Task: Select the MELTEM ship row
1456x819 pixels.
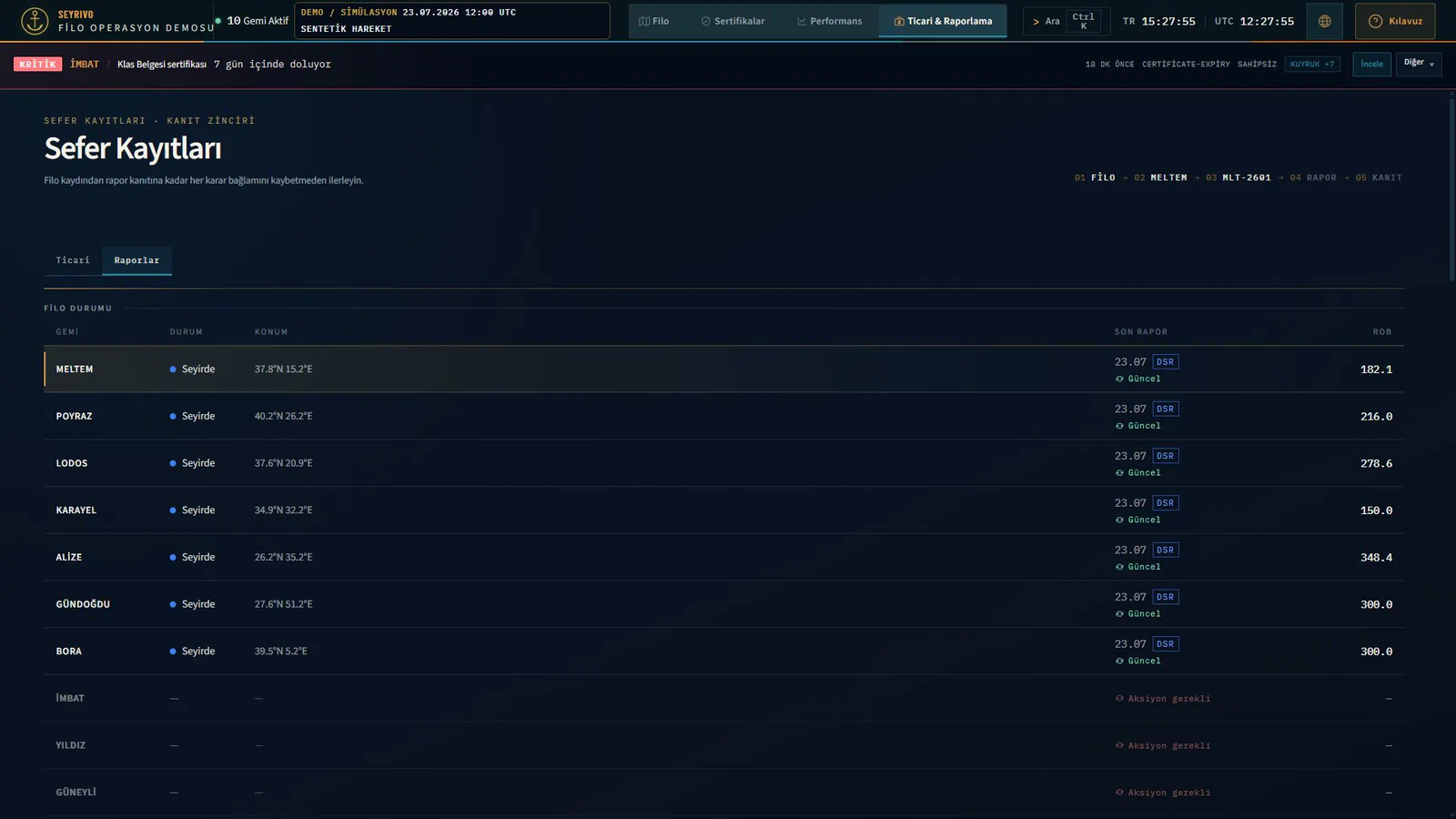Action: tap(723, 369)
